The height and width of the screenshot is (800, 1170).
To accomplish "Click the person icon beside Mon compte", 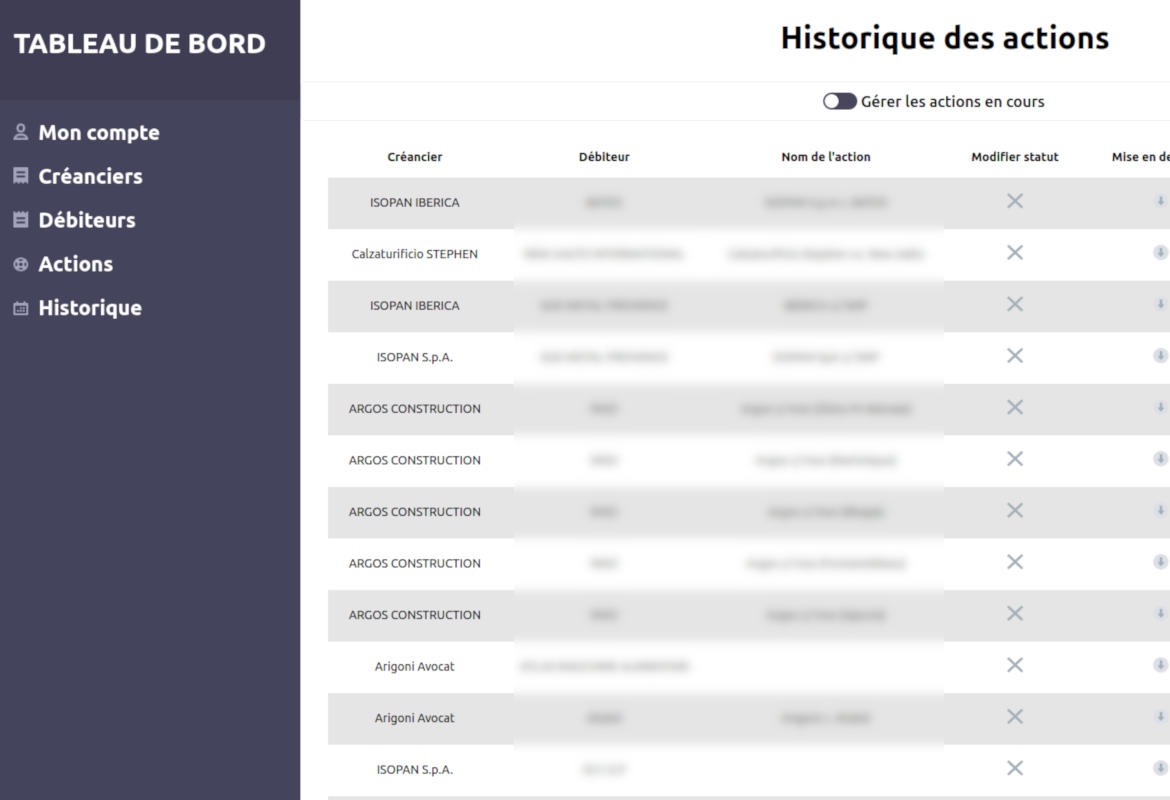I will tap(20, 132).
